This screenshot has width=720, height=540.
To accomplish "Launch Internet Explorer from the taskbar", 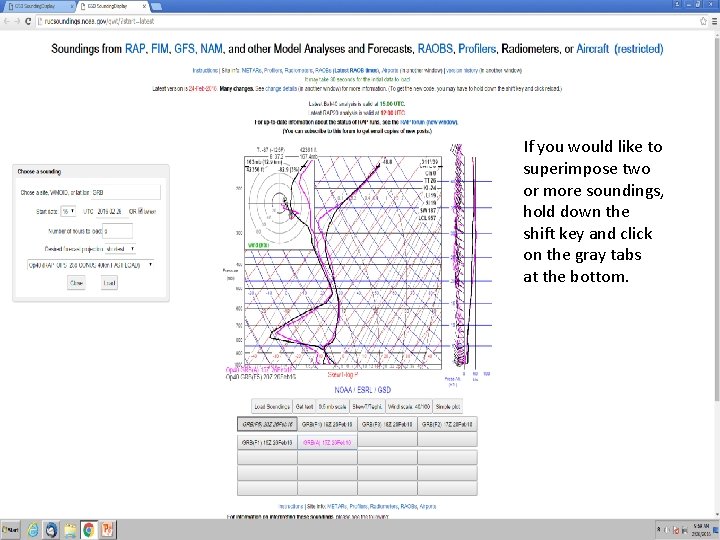I will (33, 529).
